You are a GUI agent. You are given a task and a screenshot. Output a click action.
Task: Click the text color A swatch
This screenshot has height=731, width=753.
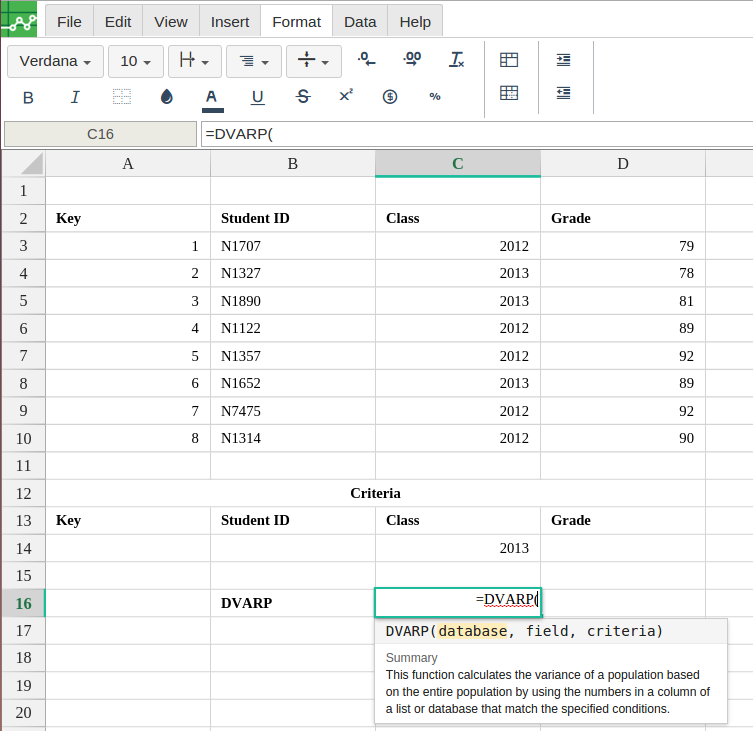(212, 97)
